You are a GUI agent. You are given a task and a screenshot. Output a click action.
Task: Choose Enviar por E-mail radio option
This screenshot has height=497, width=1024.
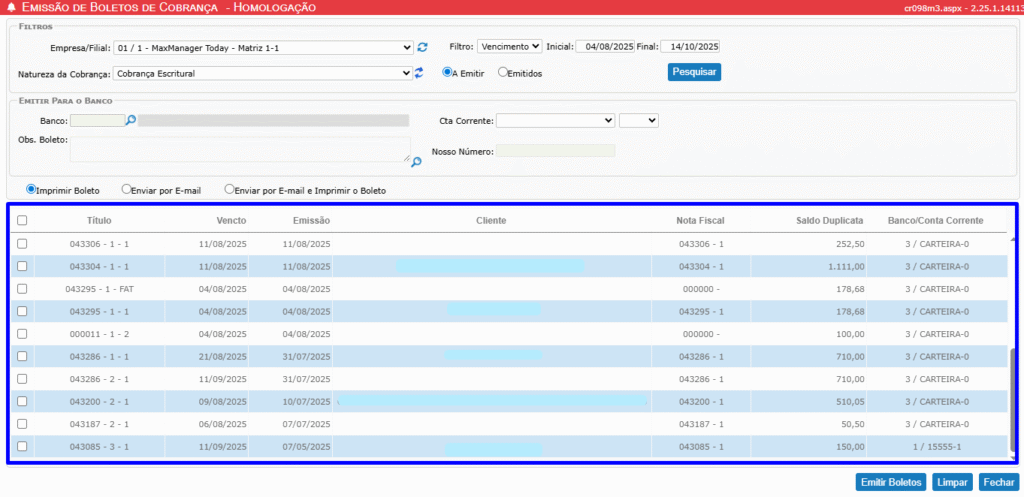click(x=126, y=189)
